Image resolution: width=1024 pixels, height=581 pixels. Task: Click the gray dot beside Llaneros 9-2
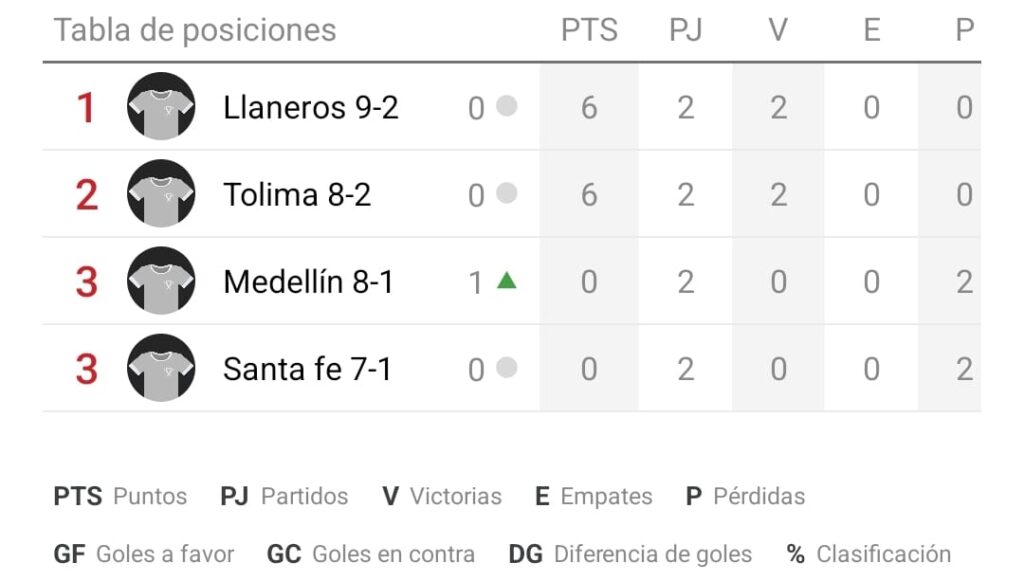click(x=507, y=106)
